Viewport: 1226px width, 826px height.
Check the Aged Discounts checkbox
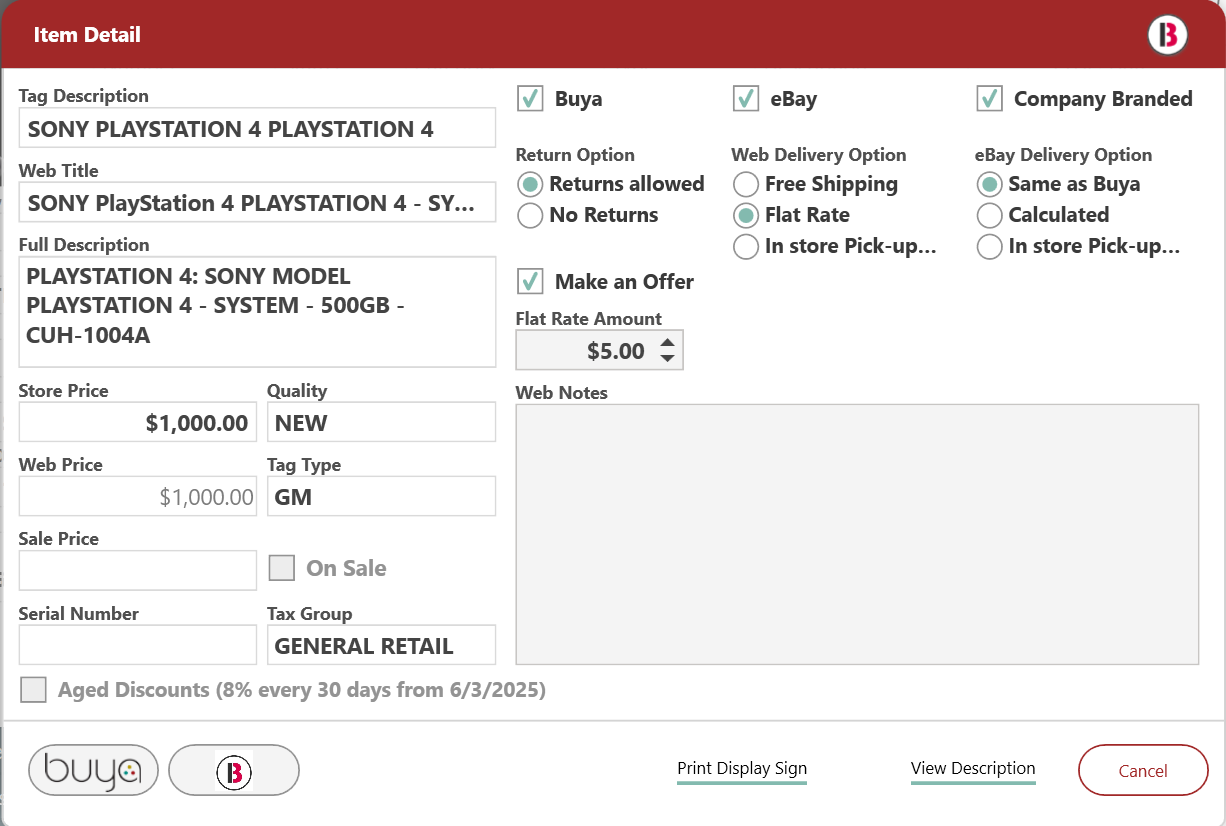click(x=34, y=690)
